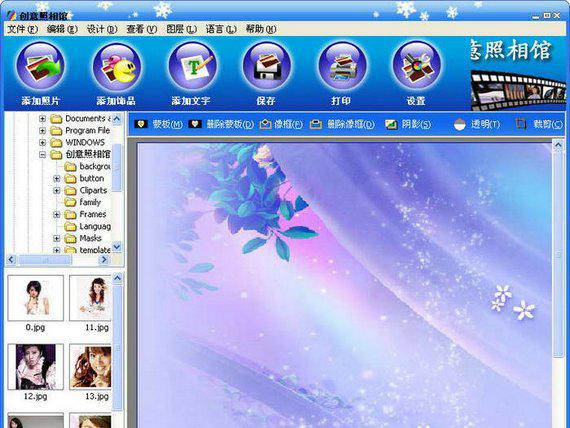570x428 pixels.
Task: Select the WINDOWS folder icon
Action: click(x=56, y=142)
